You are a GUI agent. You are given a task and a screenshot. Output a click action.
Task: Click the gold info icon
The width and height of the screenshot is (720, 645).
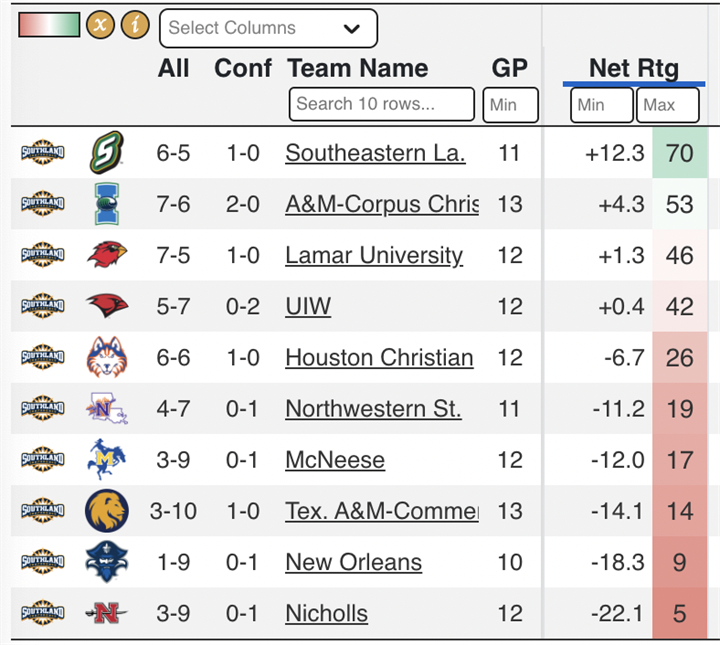pos(135,24)
